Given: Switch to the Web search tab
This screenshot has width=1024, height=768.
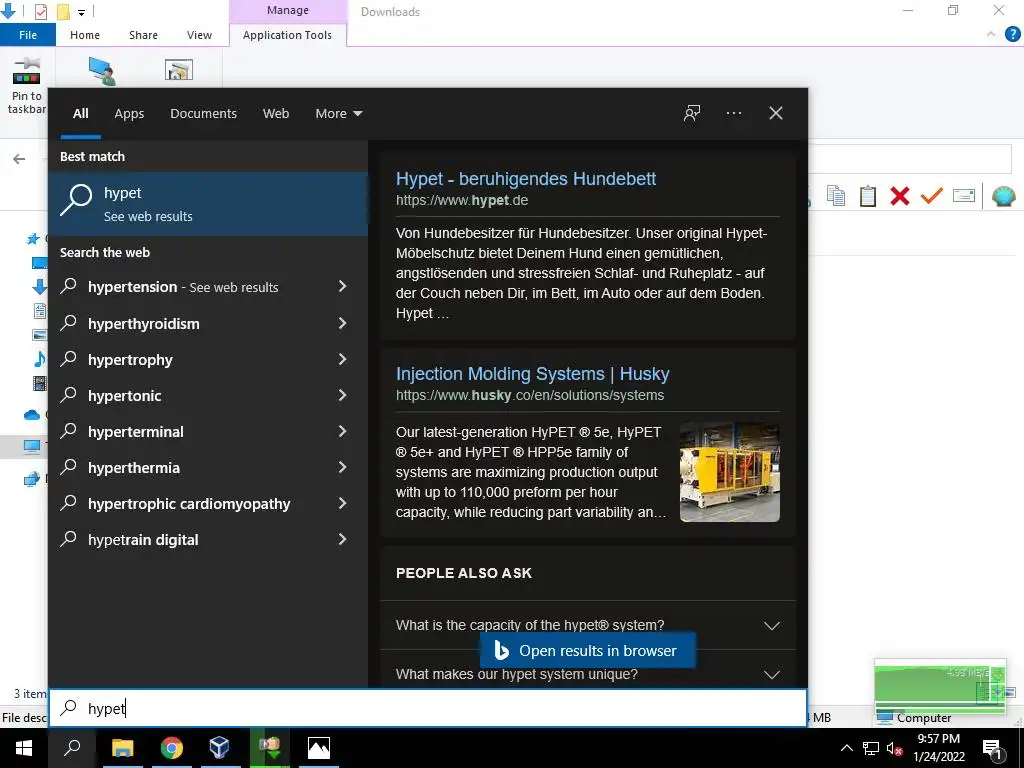Looking at the screenshot, I should coord(276,114).
